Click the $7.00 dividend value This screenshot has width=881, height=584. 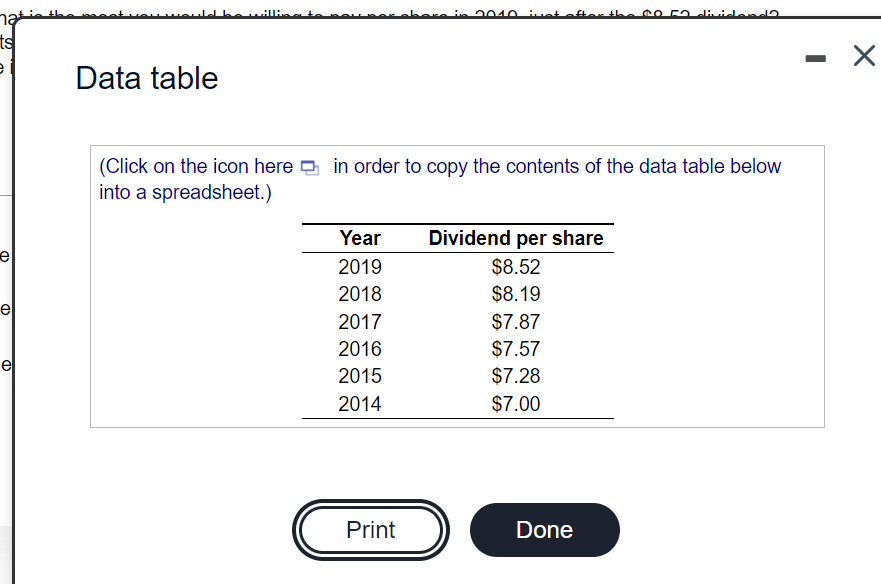pos(516,404)
